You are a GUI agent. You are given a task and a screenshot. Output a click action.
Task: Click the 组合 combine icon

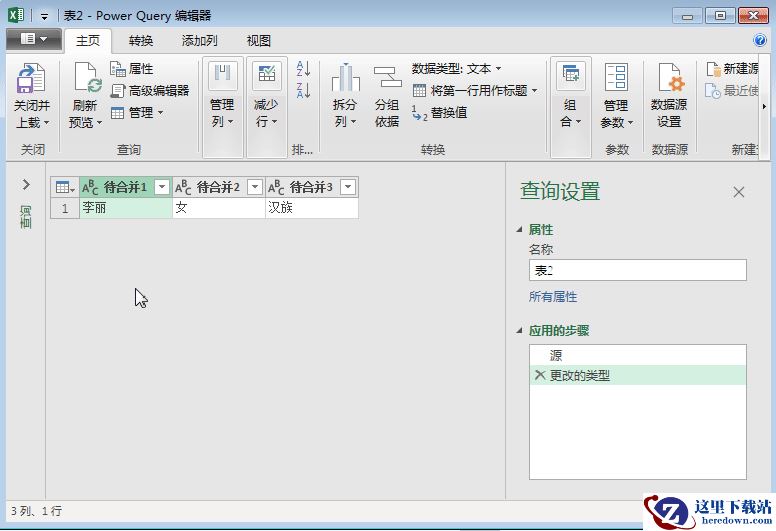point(571,75)
